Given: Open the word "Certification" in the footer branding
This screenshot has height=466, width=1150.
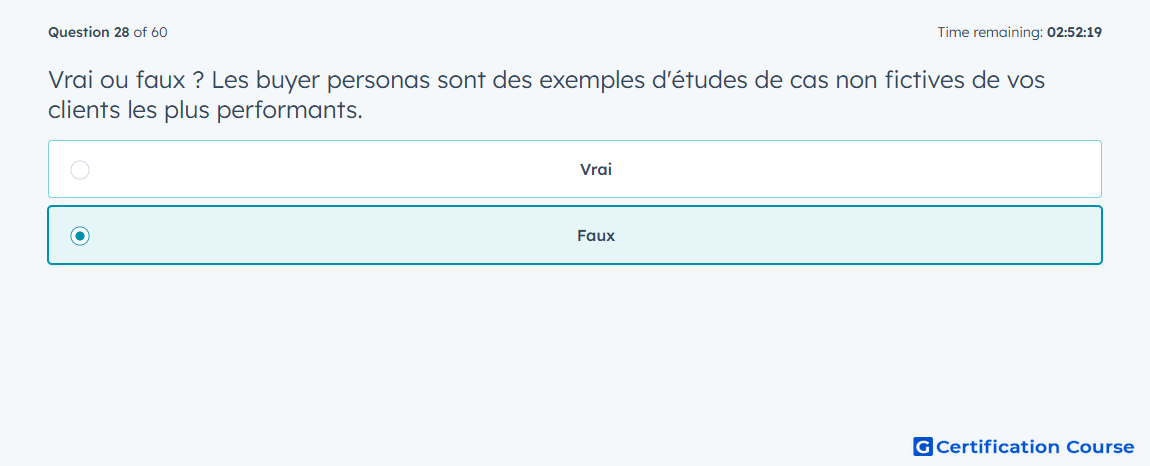Looking at the screenshot, I should 997,447.
